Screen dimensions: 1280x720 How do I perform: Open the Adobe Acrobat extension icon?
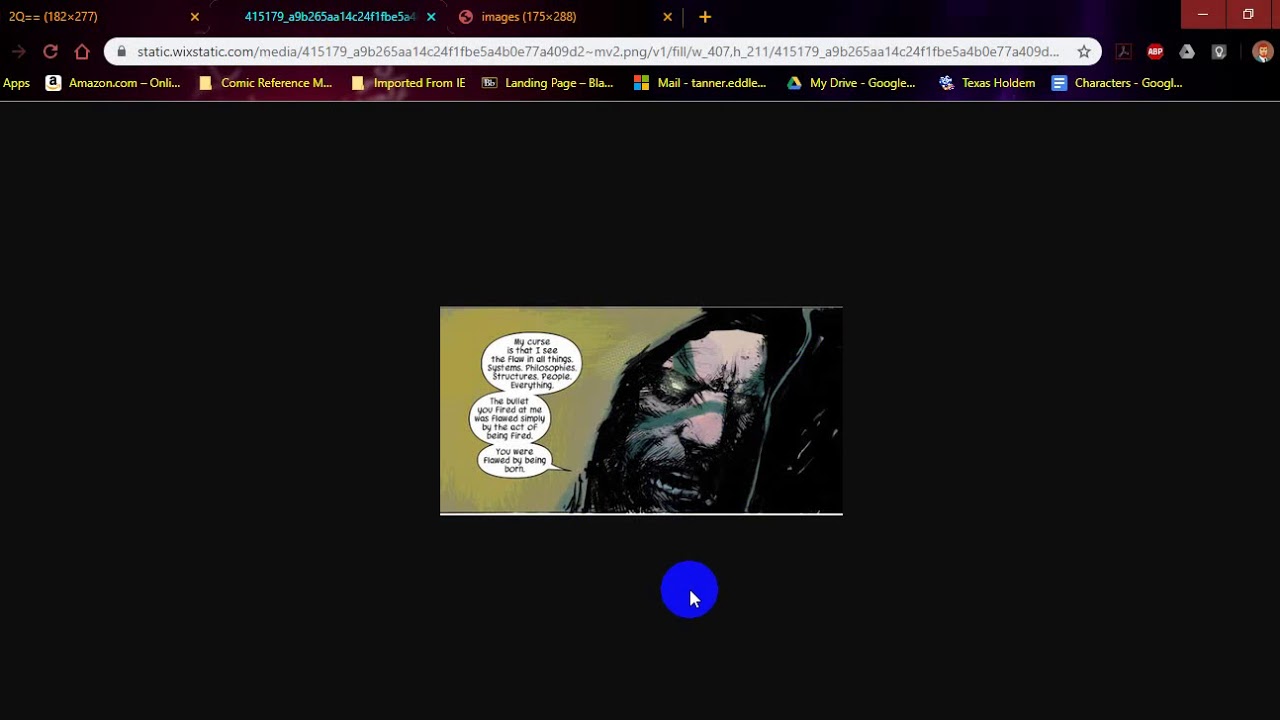[x=1123, y=52]
